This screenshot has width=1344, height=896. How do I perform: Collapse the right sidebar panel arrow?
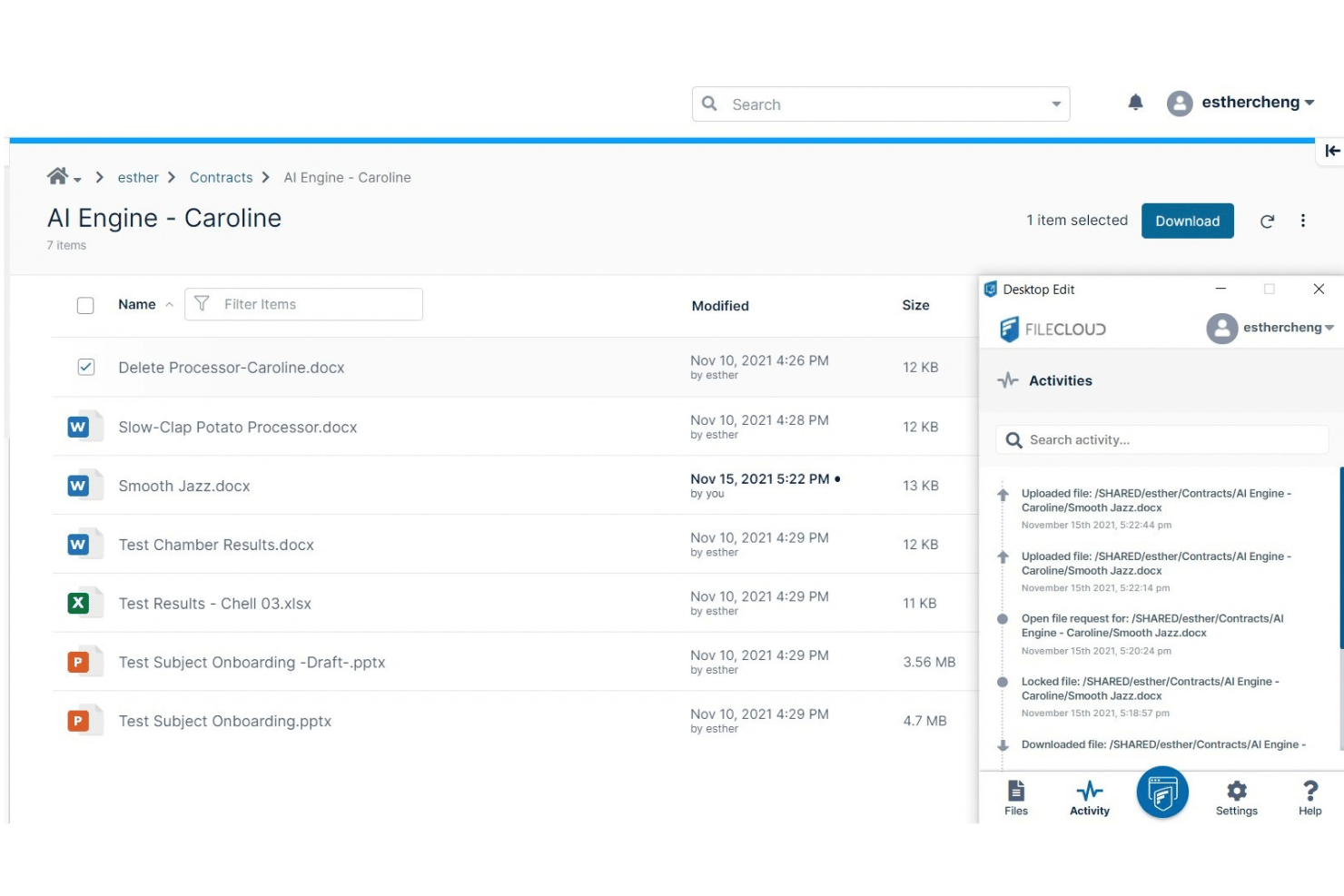1332,151
